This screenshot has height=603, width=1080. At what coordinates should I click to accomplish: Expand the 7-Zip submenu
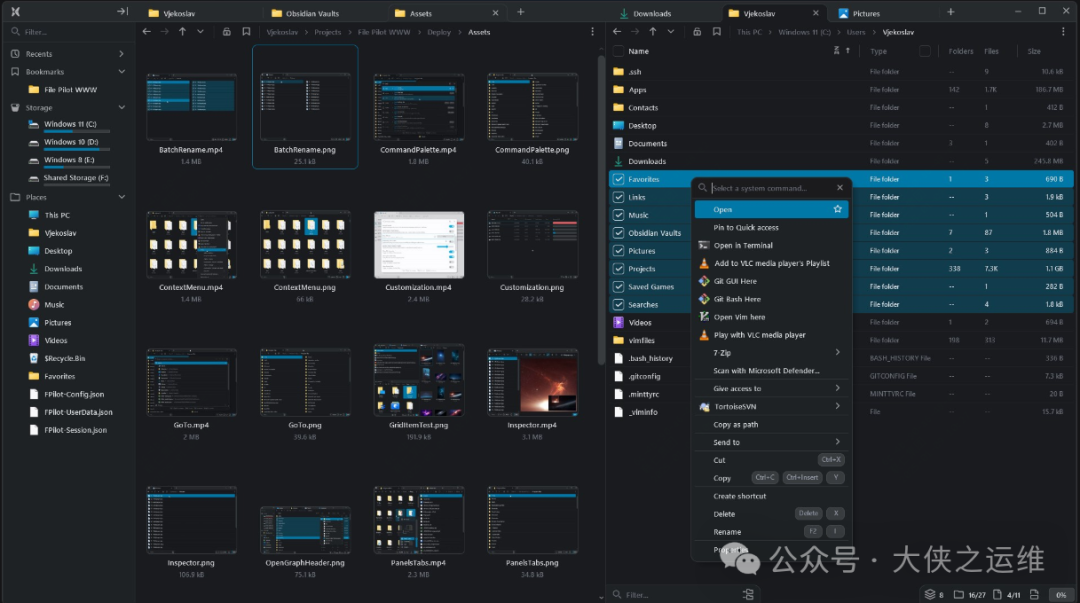pyautogui.click(x=837, y=353)
